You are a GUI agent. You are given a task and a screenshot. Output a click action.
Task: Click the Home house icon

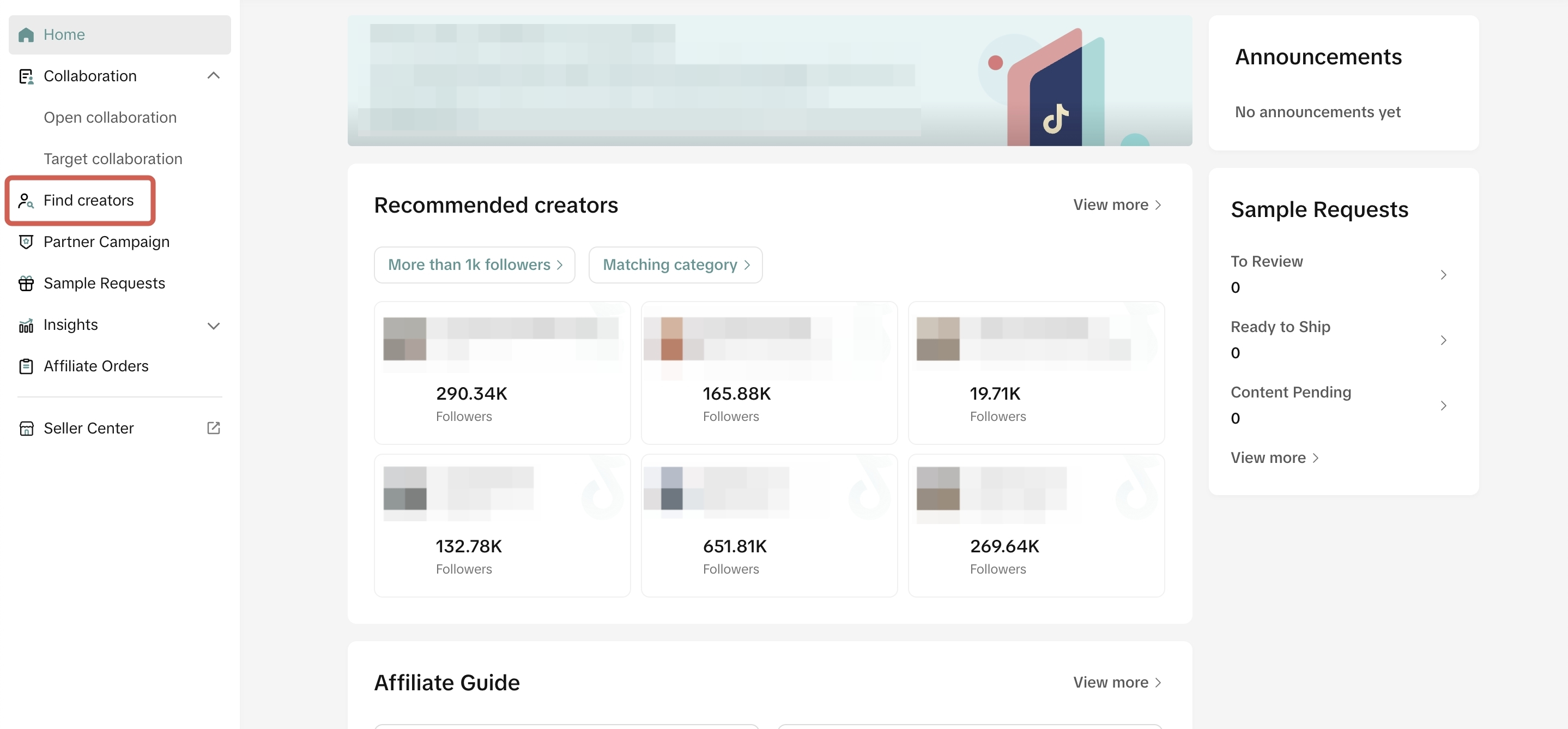click(x=26, y=35)
